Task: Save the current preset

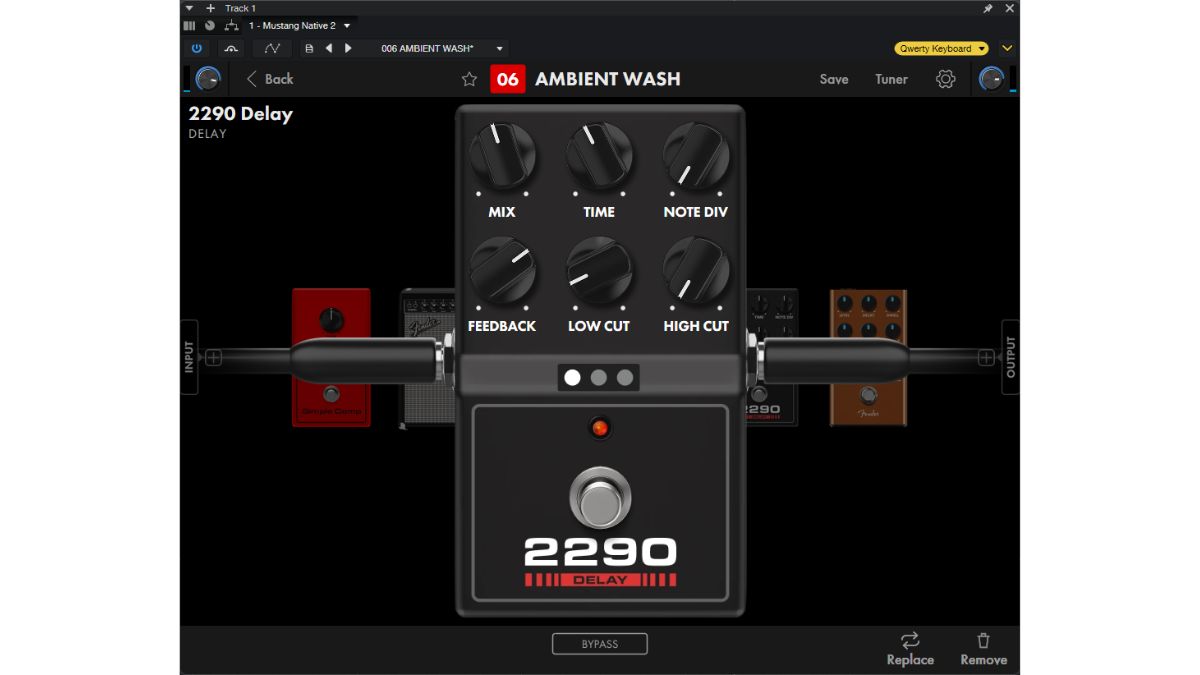Action: pos(833,79)
